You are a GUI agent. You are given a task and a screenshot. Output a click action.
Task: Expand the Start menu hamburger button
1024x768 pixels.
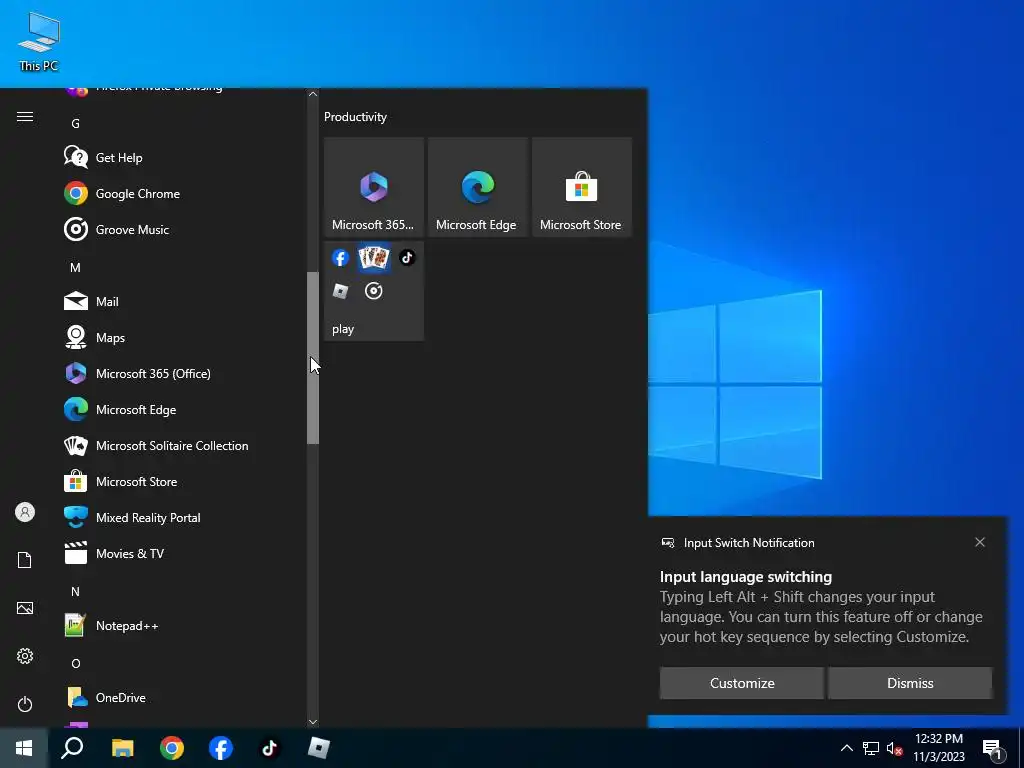click(25, 117)
